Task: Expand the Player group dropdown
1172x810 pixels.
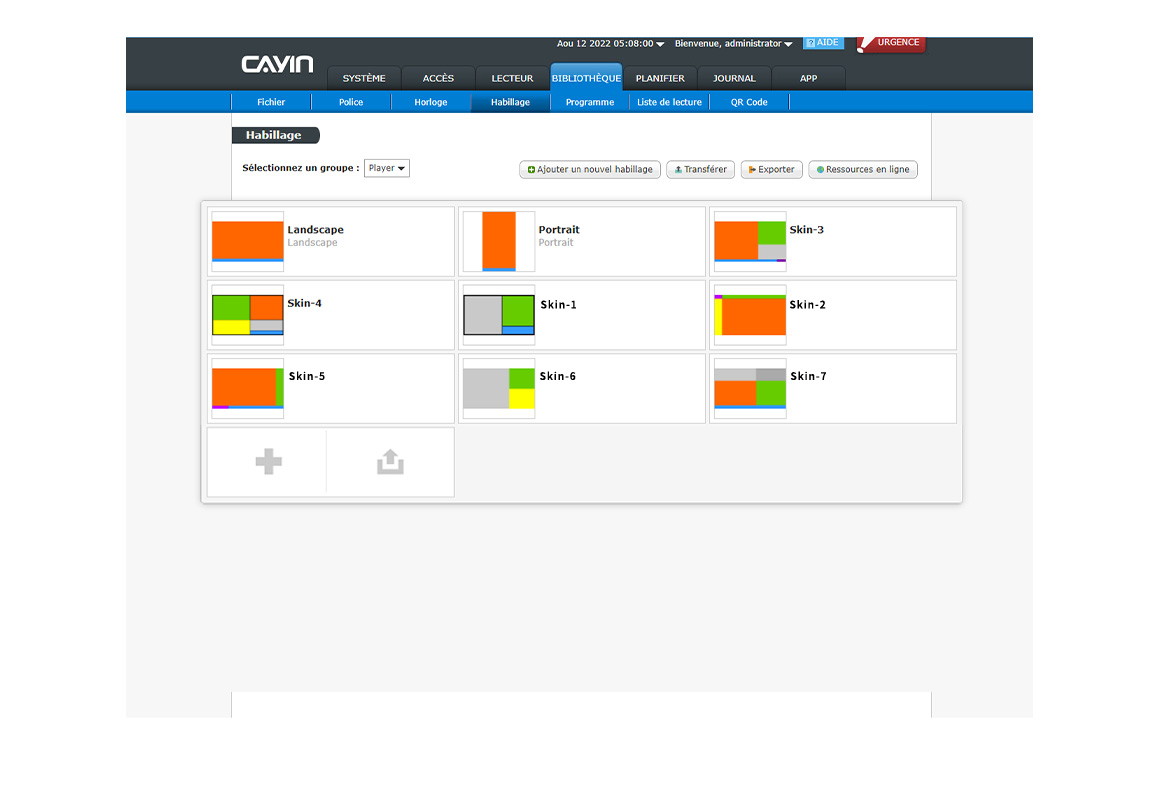Action: [x=387, y=168]
